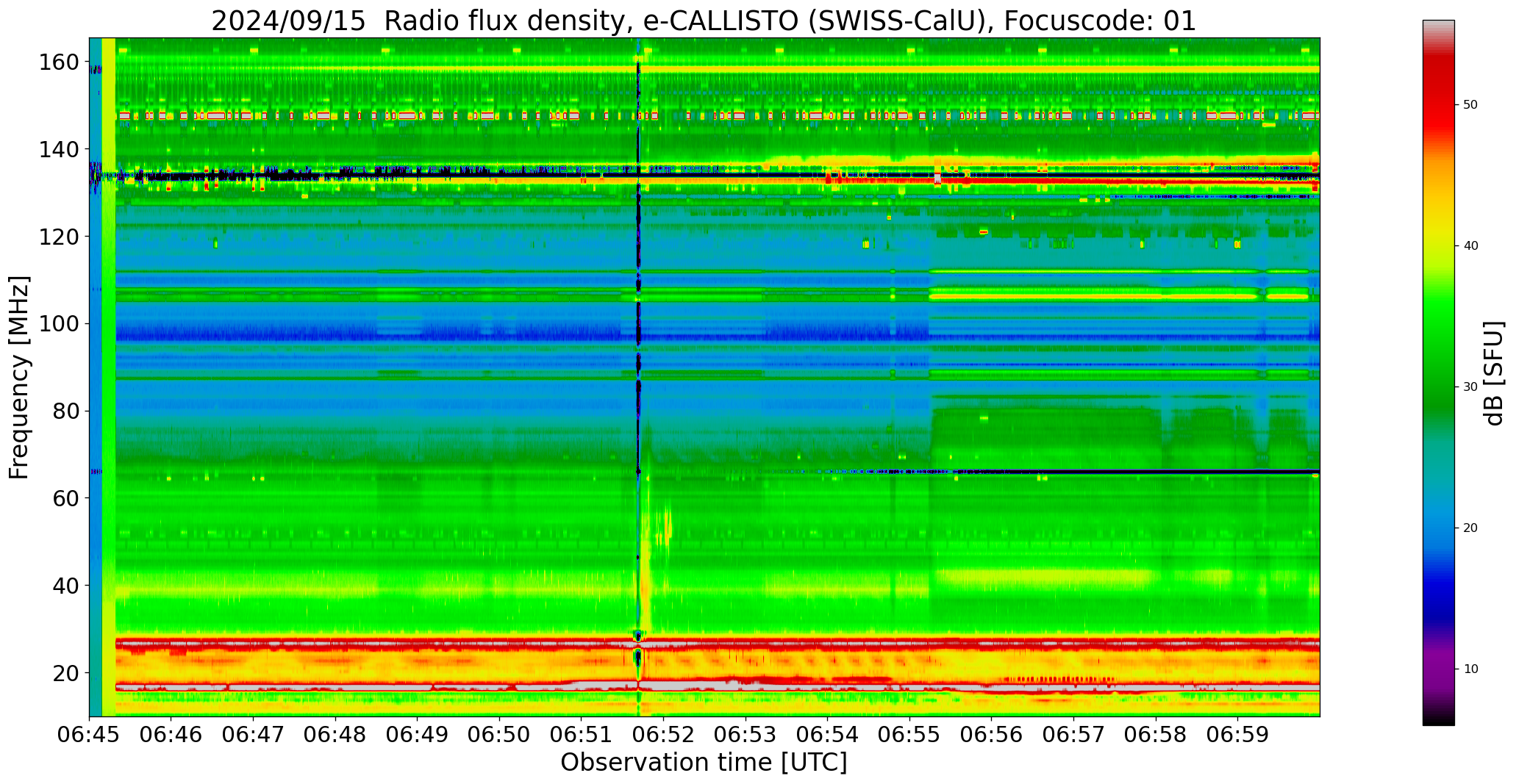Click the 06:55 time tick label
The height and width of the screenshot is (784, 1516).
(x=909, y=736)
